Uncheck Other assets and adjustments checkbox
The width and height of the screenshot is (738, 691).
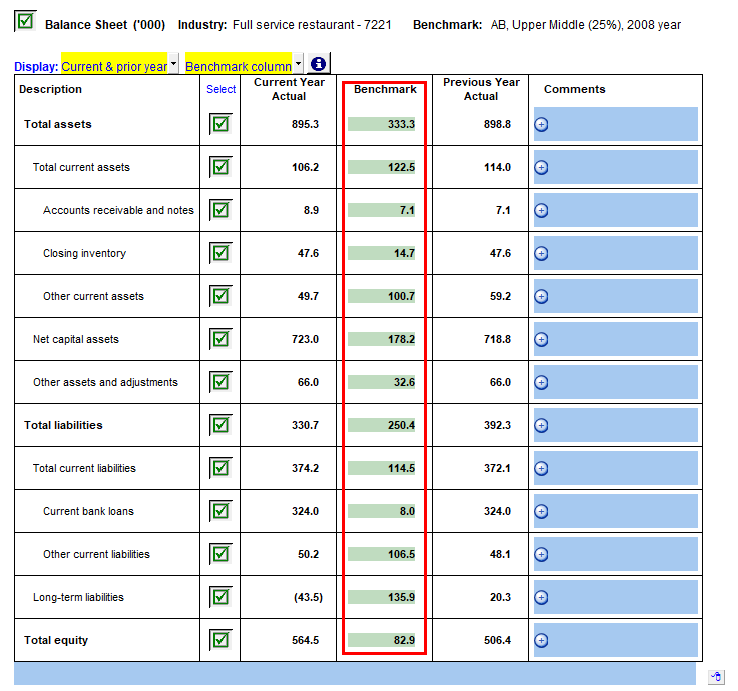click(x=221, y=382)
